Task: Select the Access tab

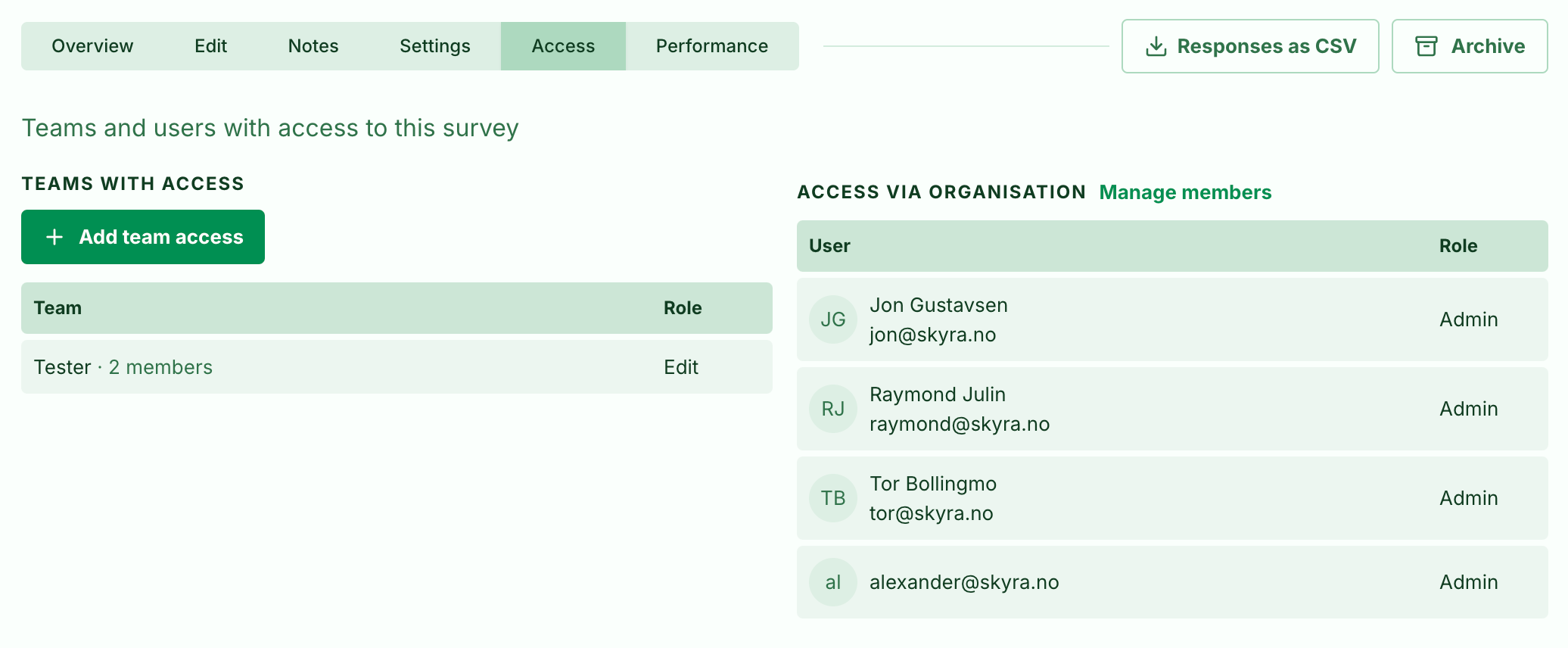Action: tap(563, 46)
